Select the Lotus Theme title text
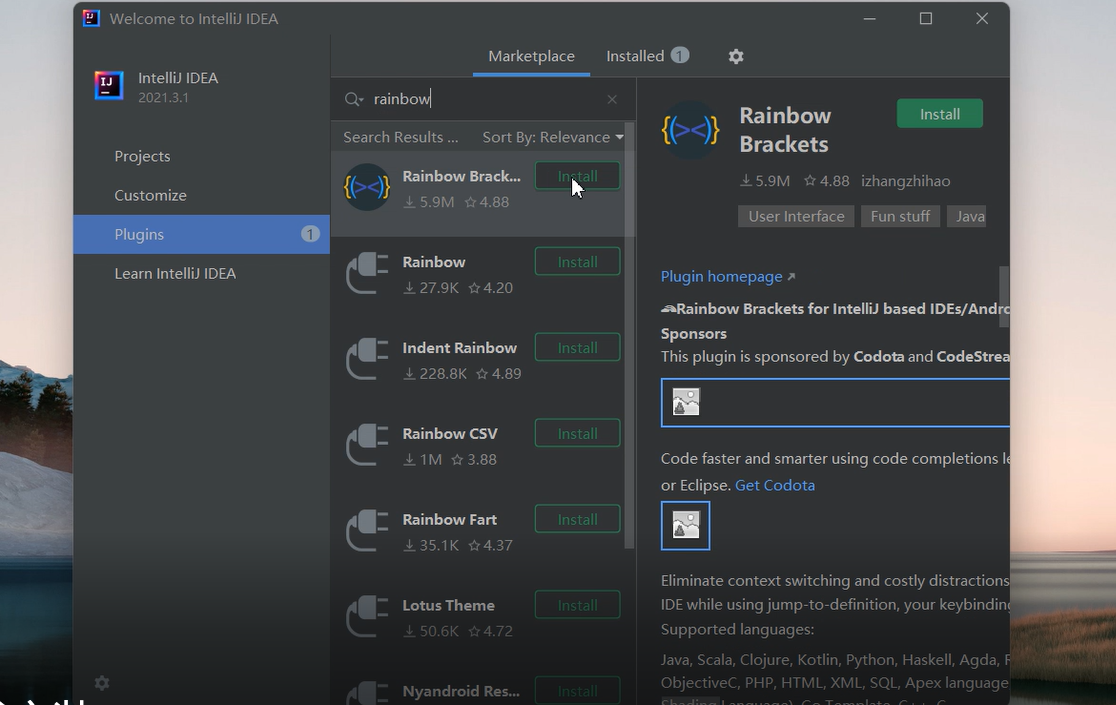The height and width of the screenshot is (705, 1116). (448, 605)
